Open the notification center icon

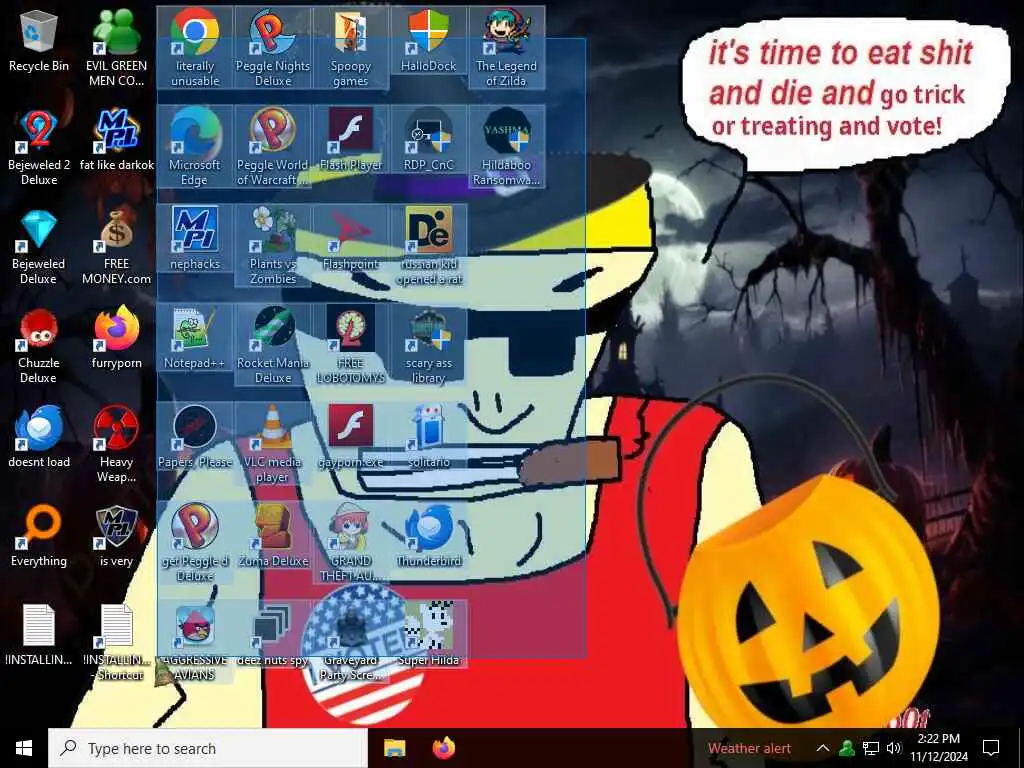991,748
